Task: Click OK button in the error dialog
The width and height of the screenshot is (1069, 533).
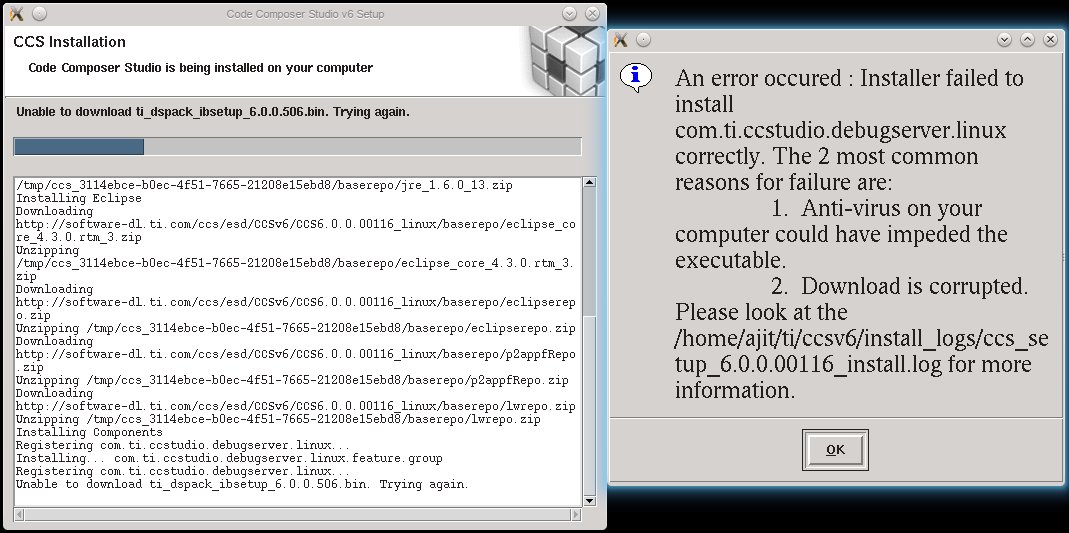Action: point(835,450)
